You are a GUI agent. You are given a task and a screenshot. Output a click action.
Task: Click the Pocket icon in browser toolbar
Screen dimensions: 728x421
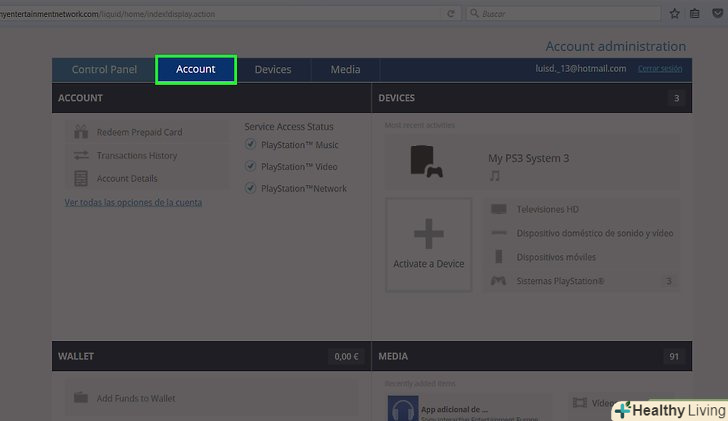(718, 13)
